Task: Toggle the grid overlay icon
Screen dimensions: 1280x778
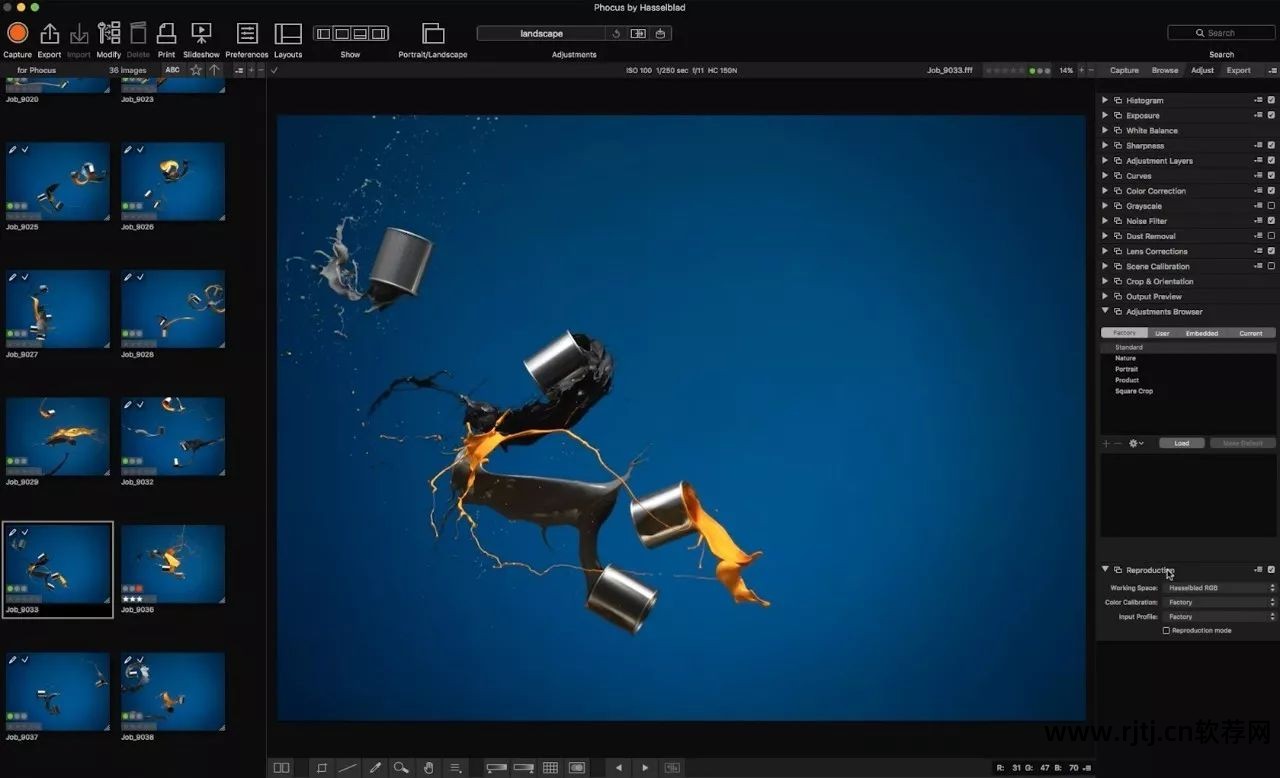Action: tap(550, 768)
